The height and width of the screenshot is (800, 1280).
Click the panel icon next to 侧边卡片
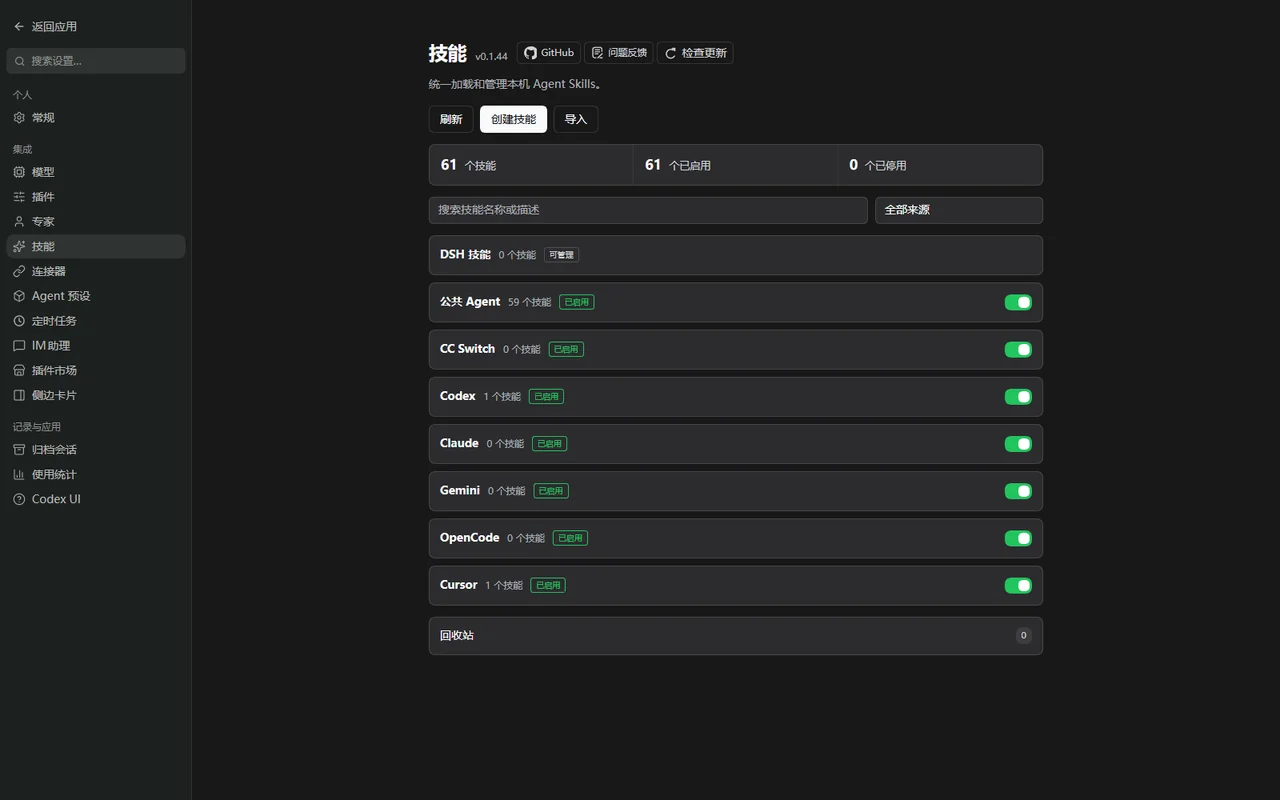tap(19, 395)
